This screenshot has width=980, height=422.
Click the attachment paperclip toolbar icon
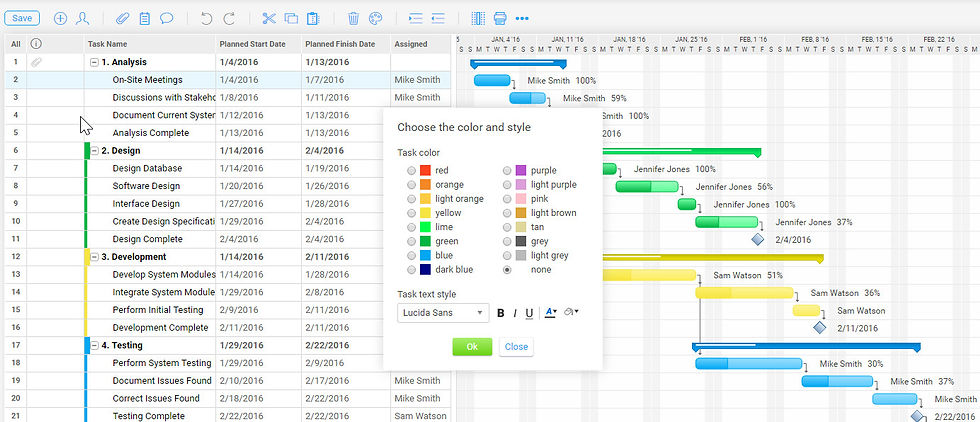coord(123,18)
